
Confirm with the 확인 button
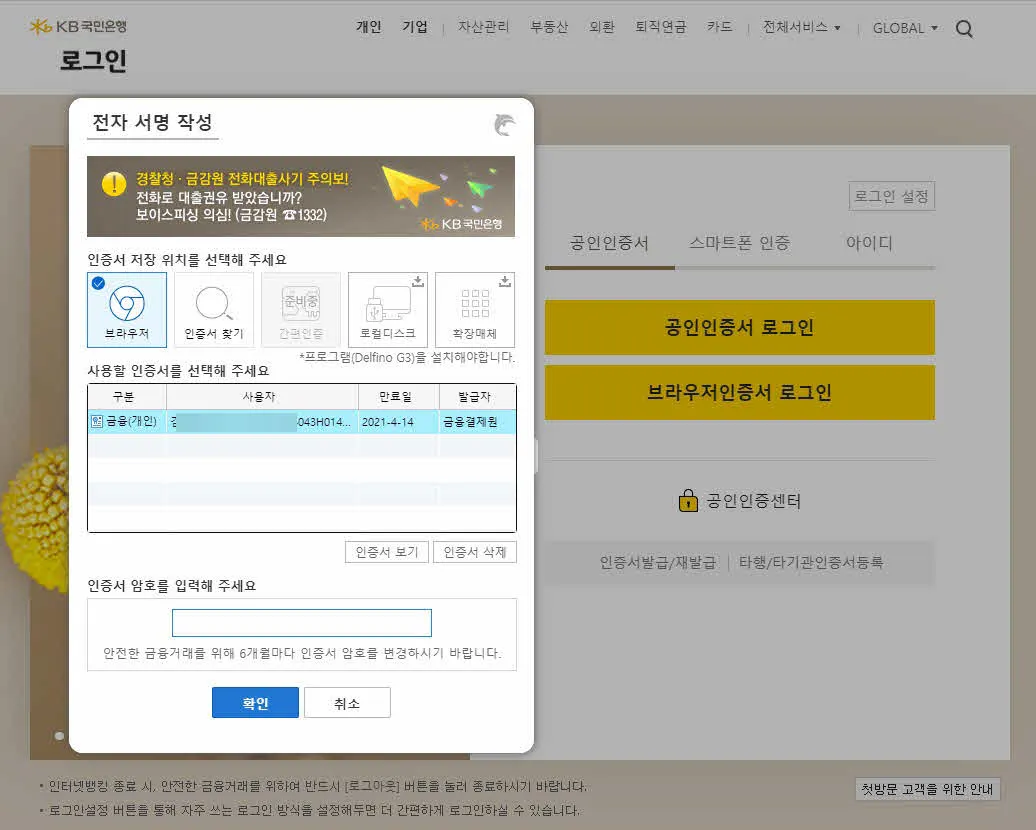point(255,703)
